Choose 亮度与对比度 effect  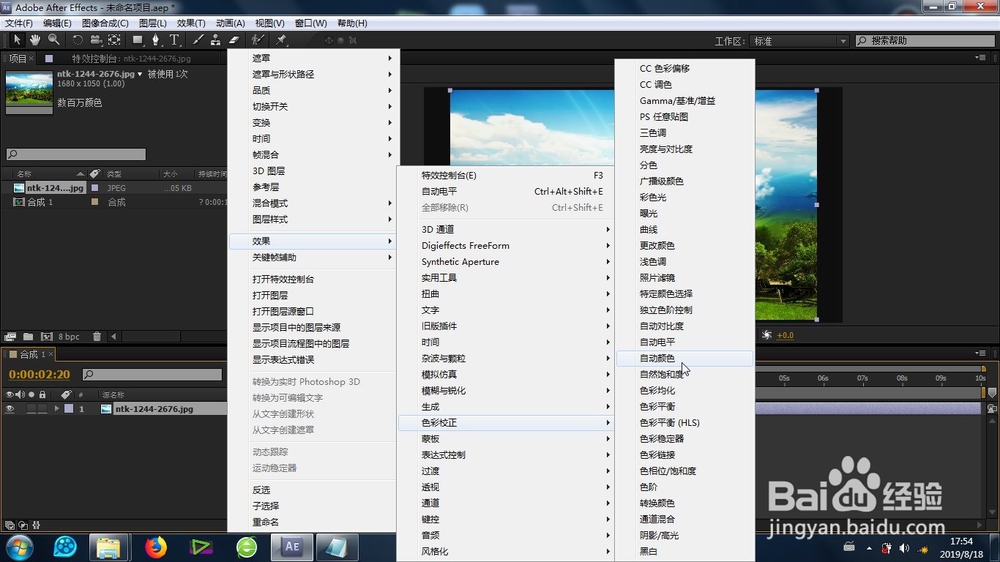pos(684,149)
